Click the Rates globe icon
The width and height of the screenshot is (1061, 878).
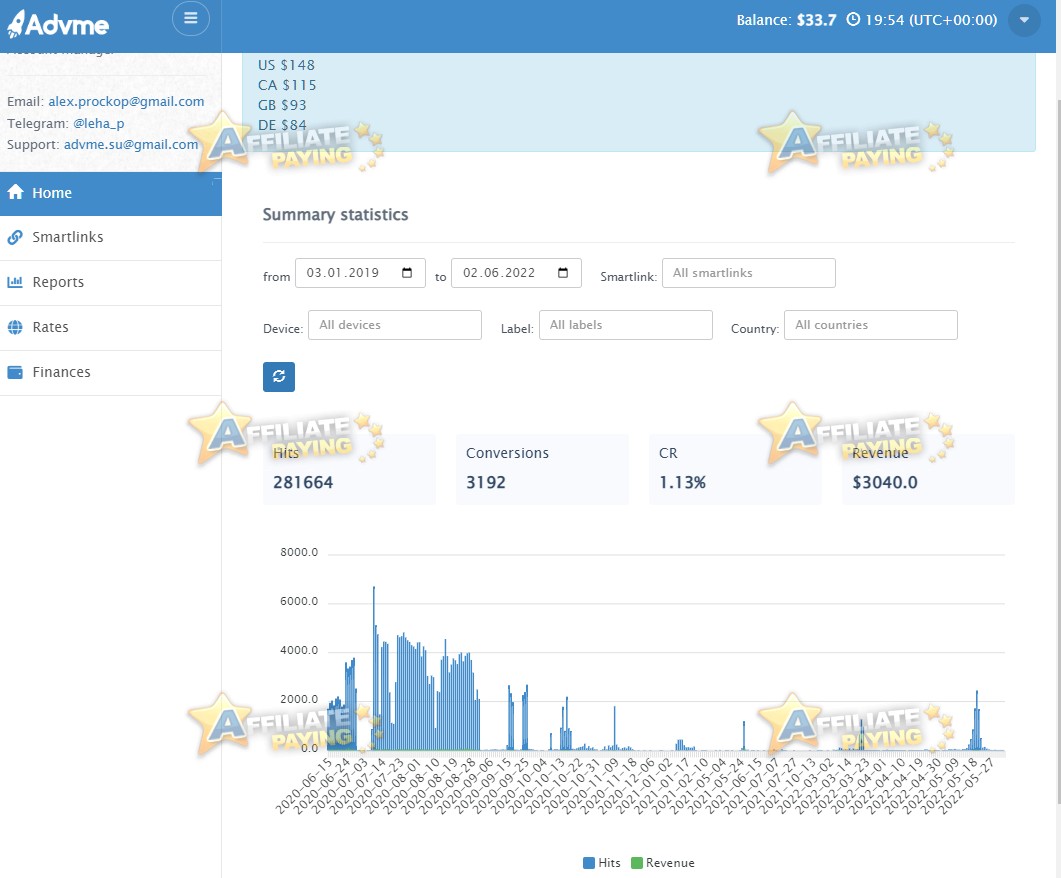pos(15,327)
